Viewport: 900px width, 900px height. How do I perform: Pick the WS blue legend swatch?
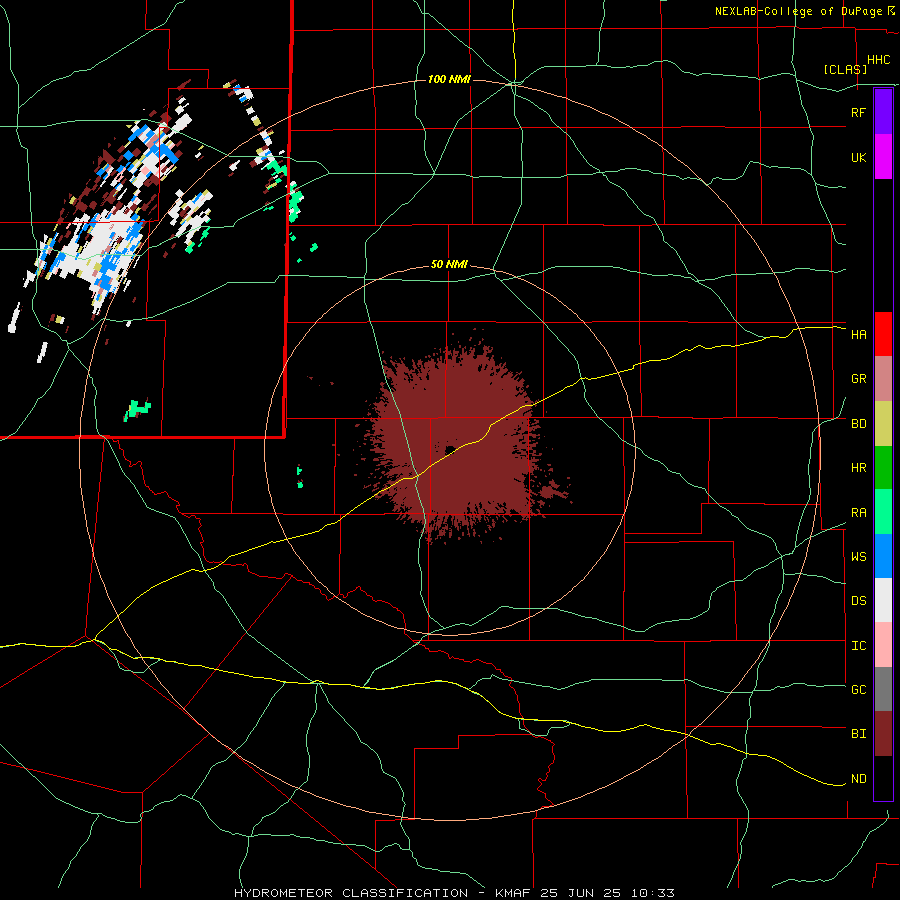883,556
